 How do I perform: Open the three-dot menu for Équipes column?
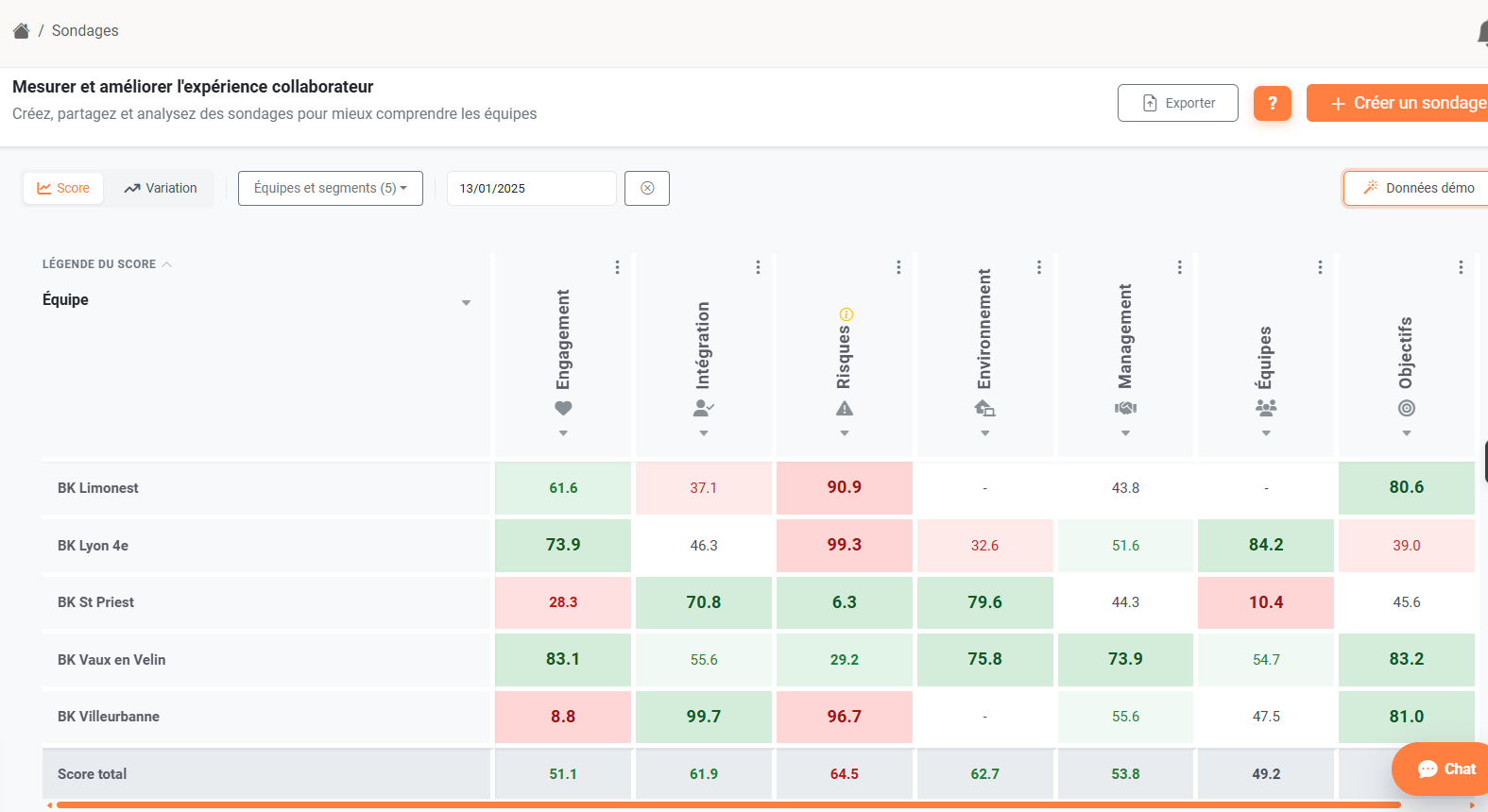coord(1320,267)
